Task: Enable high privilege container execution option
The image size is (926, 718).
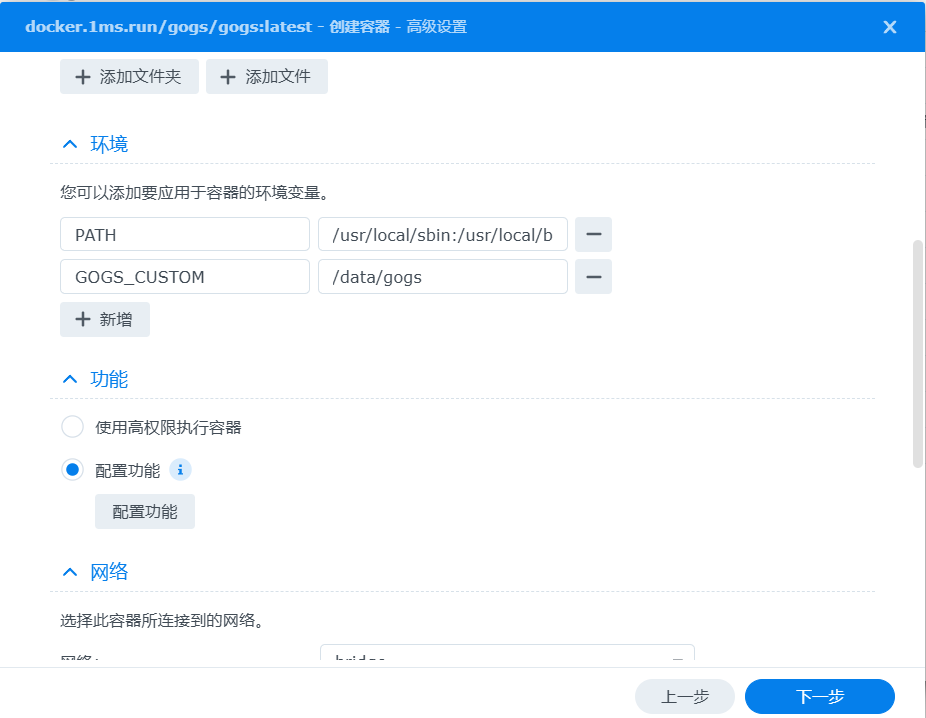Action: (x=72, y=426)
